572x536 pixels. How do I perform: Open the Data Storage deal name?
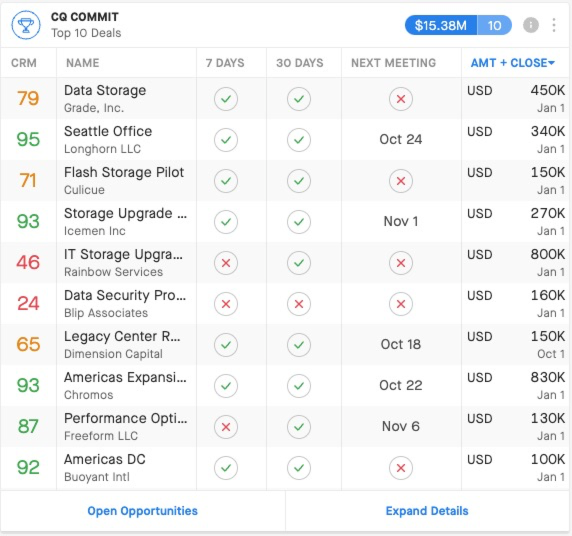pos(105,90)
